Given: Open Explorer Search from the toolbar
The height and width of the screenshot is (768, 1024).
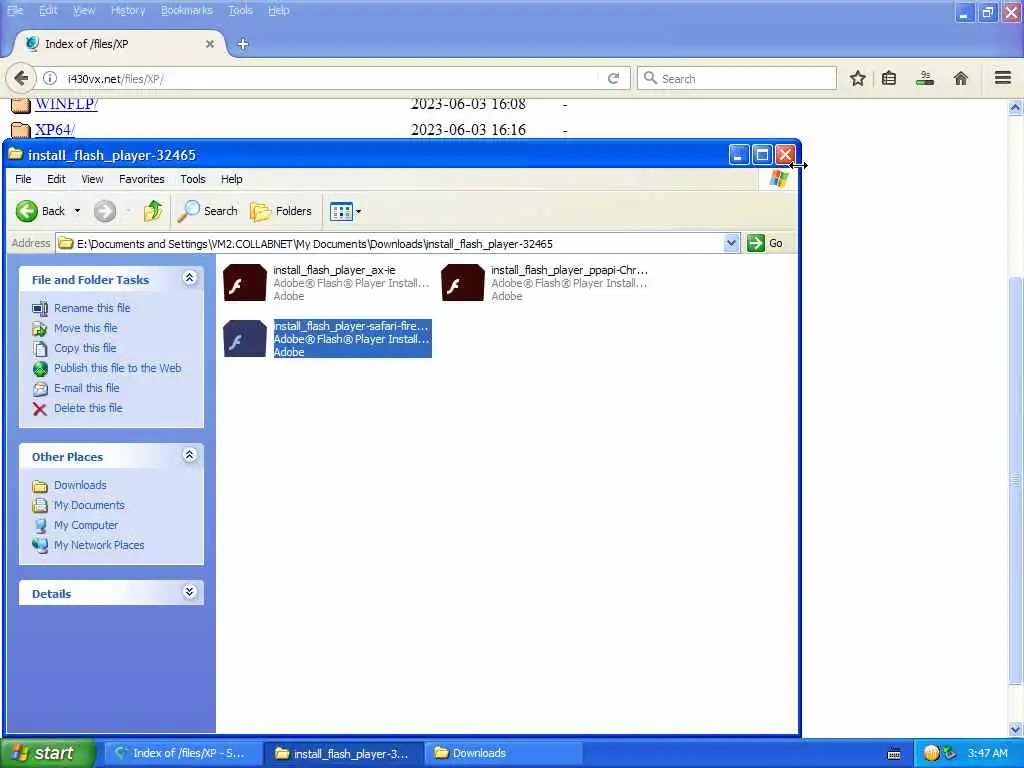Looking at the screenshot, I should pyautogui.click(x=208, y=211).
